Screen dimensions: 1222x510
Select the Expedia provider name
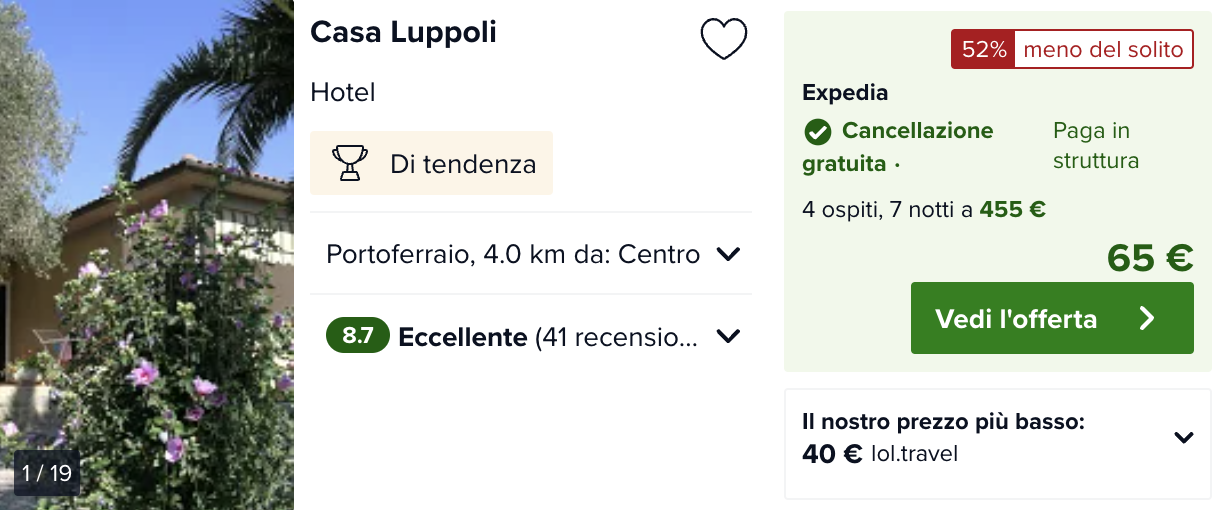click(x=845, y=93)
